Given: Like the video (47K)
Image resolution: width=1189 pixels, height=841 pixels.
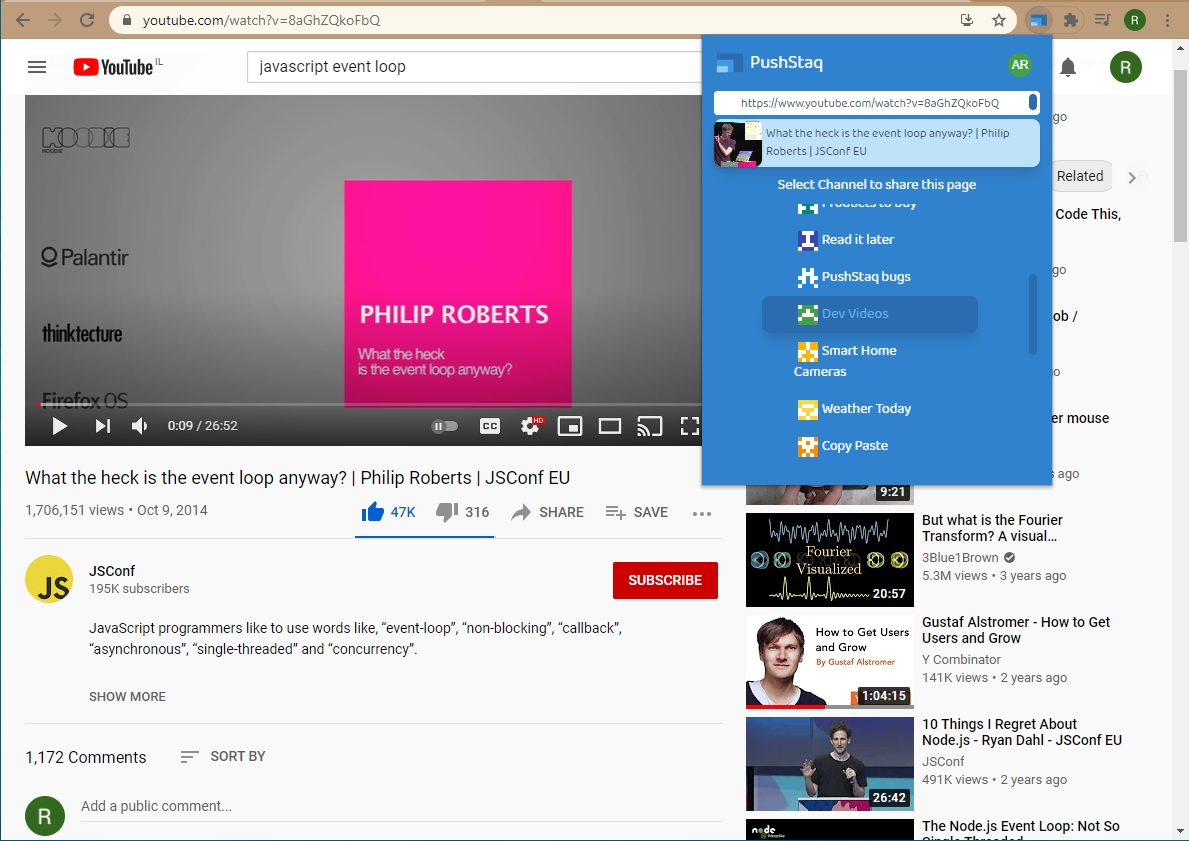Looking at the screenshot, I should tap(388, 513).
